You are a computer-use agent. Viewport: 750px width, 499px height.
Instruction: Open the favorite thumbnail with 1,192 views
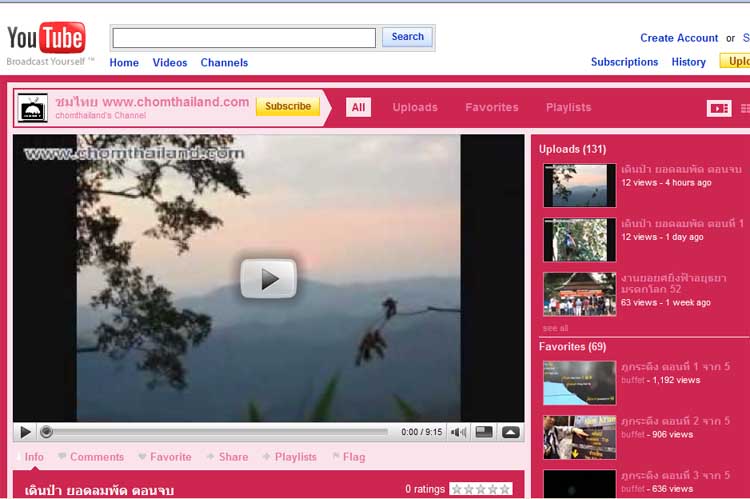[x=579, y=383]
